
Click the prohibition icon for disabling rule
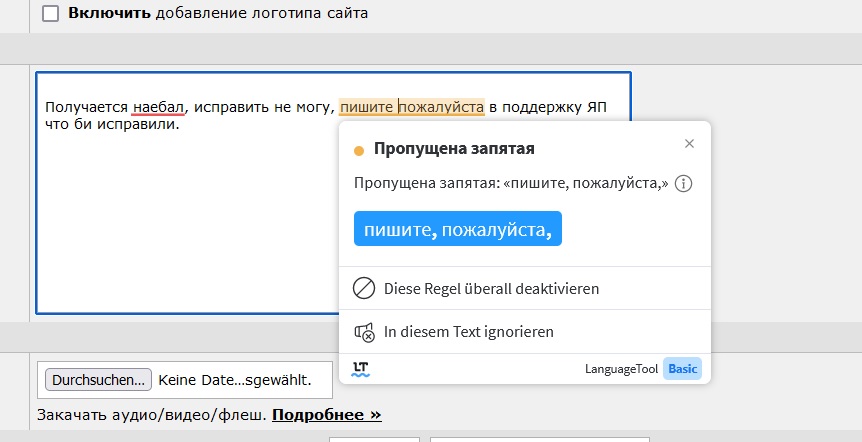[364, 288]
